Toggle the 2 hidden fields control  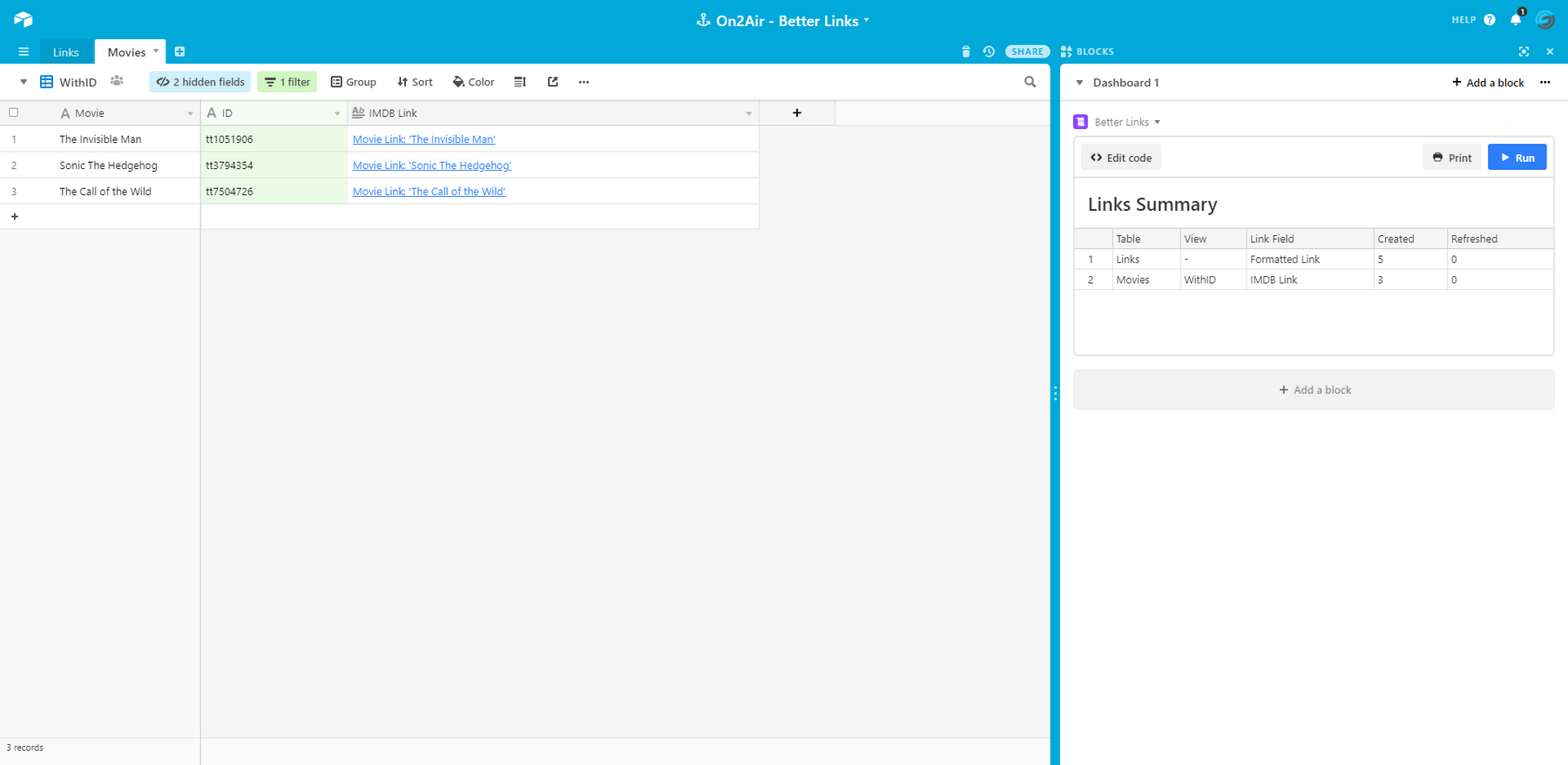[200, 82]
